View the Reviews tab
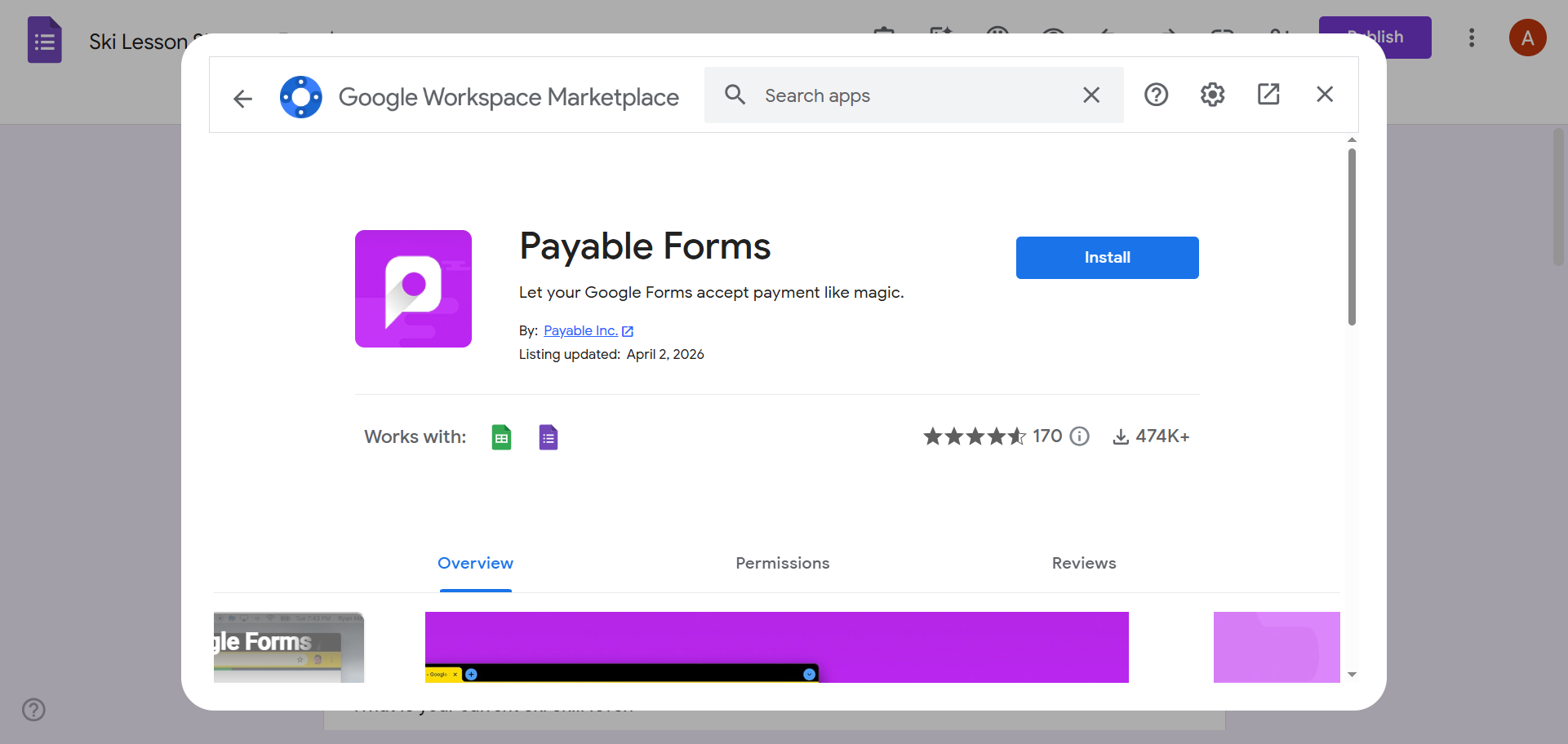 (1083, 563)
